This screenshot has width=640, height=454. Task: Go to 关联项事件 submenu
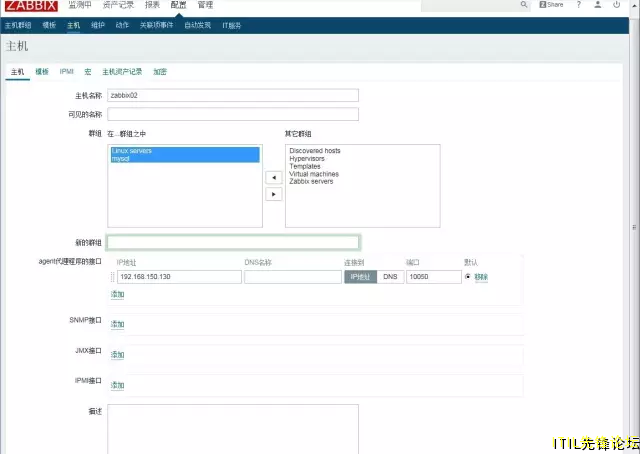tap(156, 25)
